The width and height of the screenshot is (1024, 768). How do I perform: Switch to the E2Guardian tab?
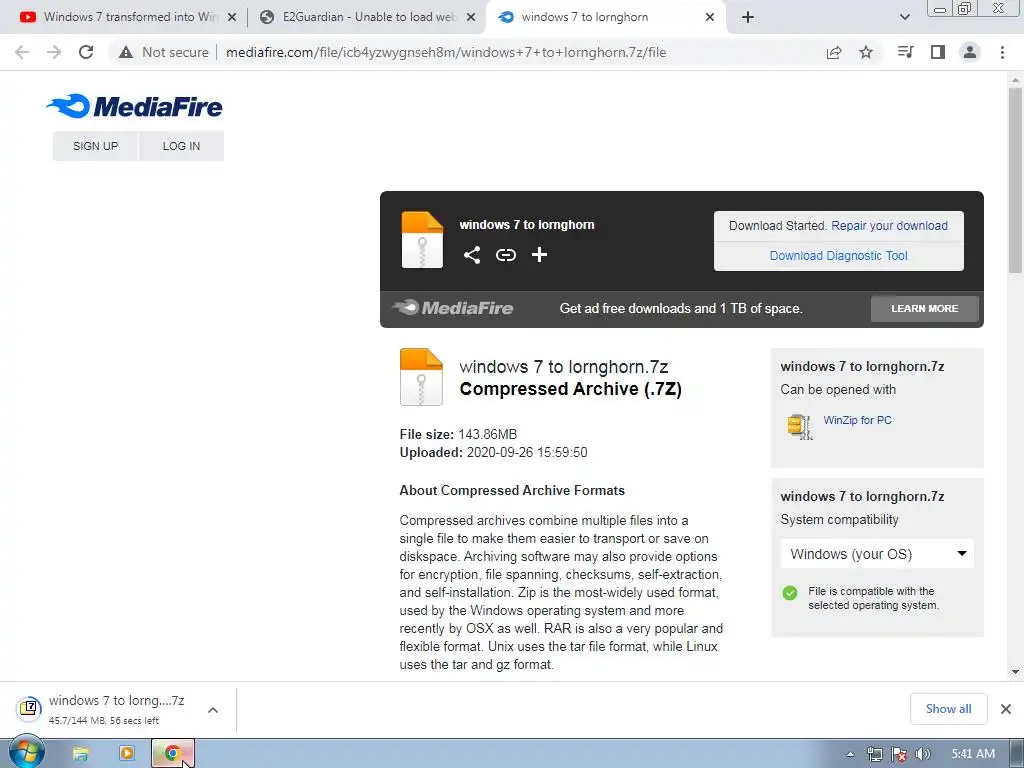(369, 17)
